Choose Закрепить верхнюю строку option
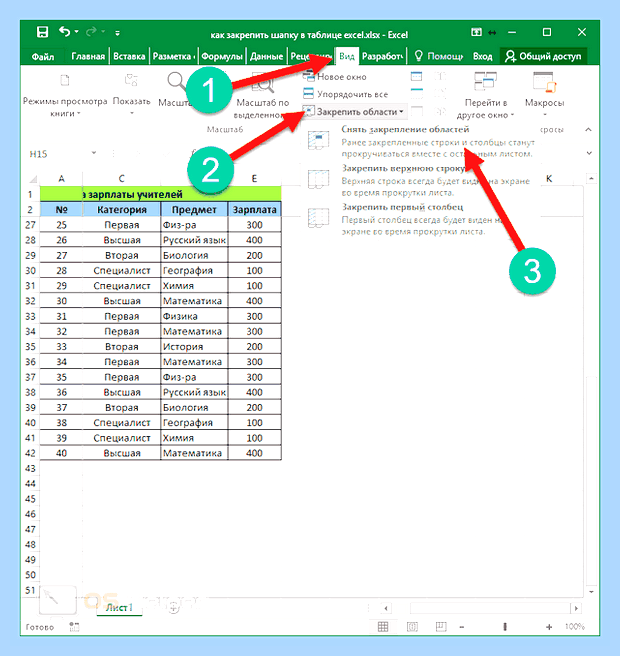This screenshot has width=620, height=656. pyautogui.click(x=420, y=180)
